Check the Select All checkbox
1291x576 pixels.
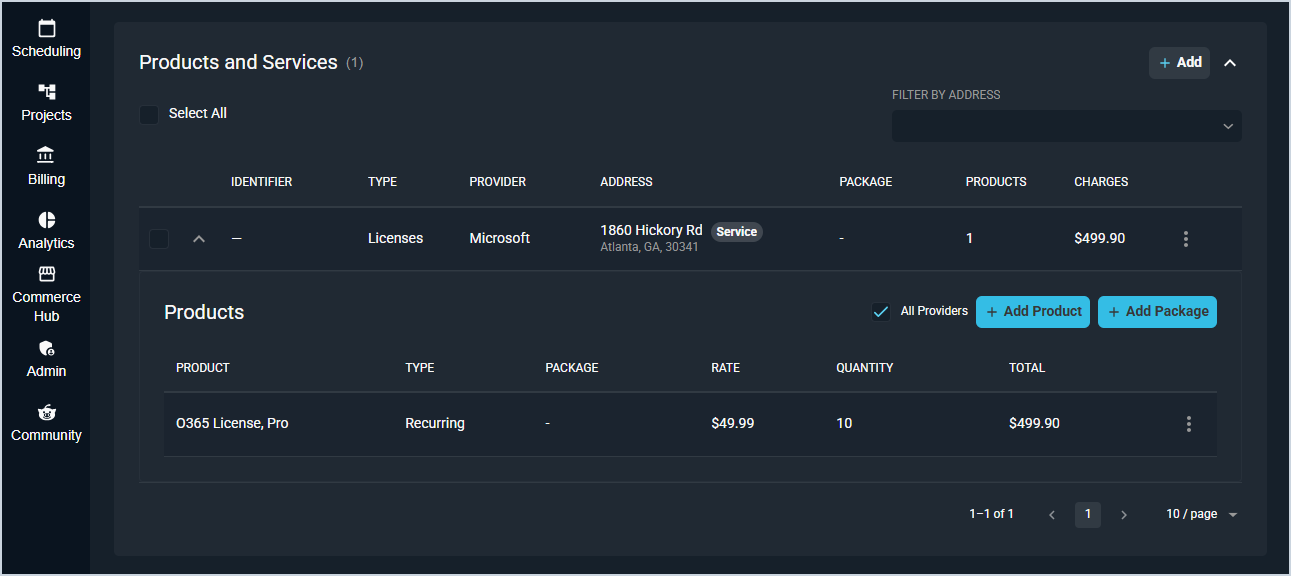pos(149,114)
